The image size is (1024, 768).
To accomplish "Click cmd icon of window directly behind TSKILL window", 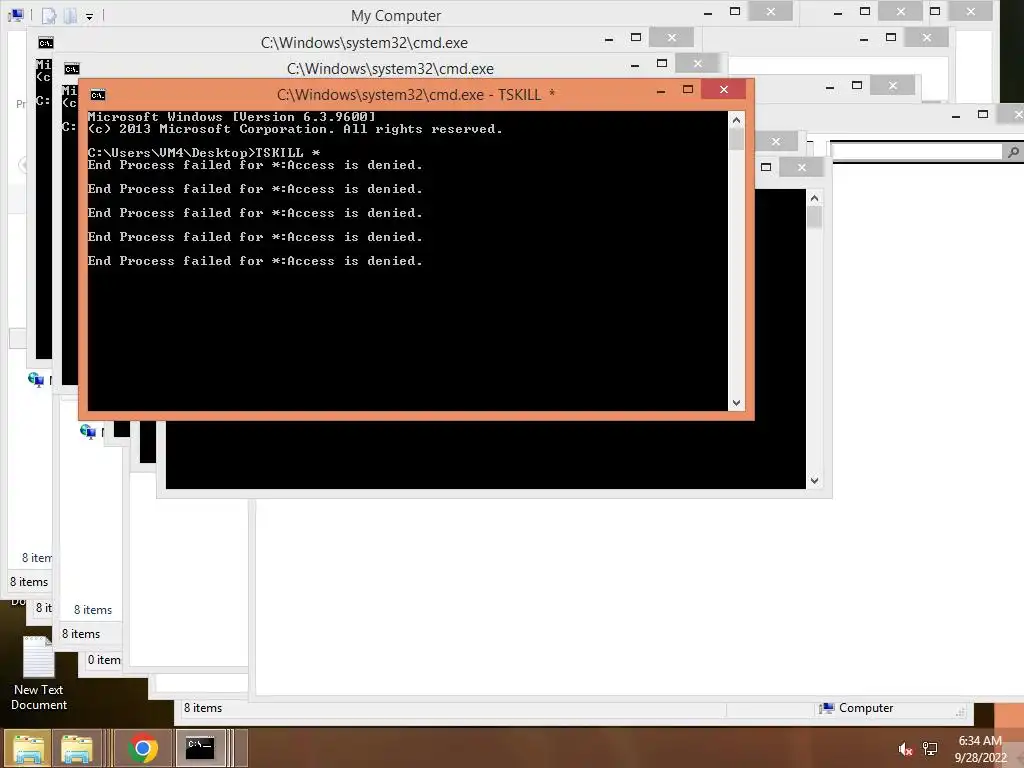I will (72, 69).
